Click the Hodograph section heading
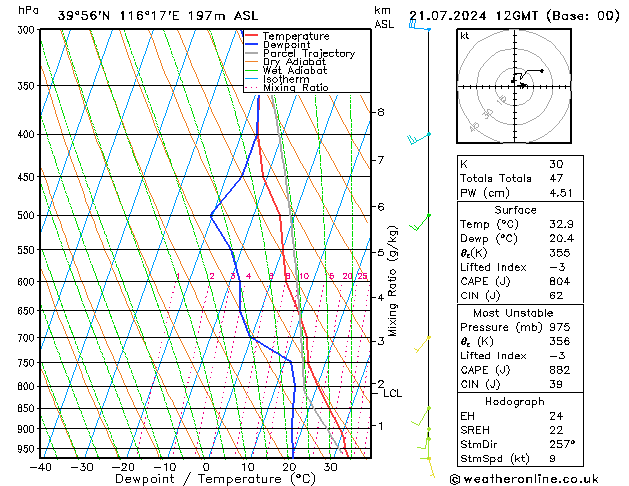629x486 pixels. click(x=515, y=401)
